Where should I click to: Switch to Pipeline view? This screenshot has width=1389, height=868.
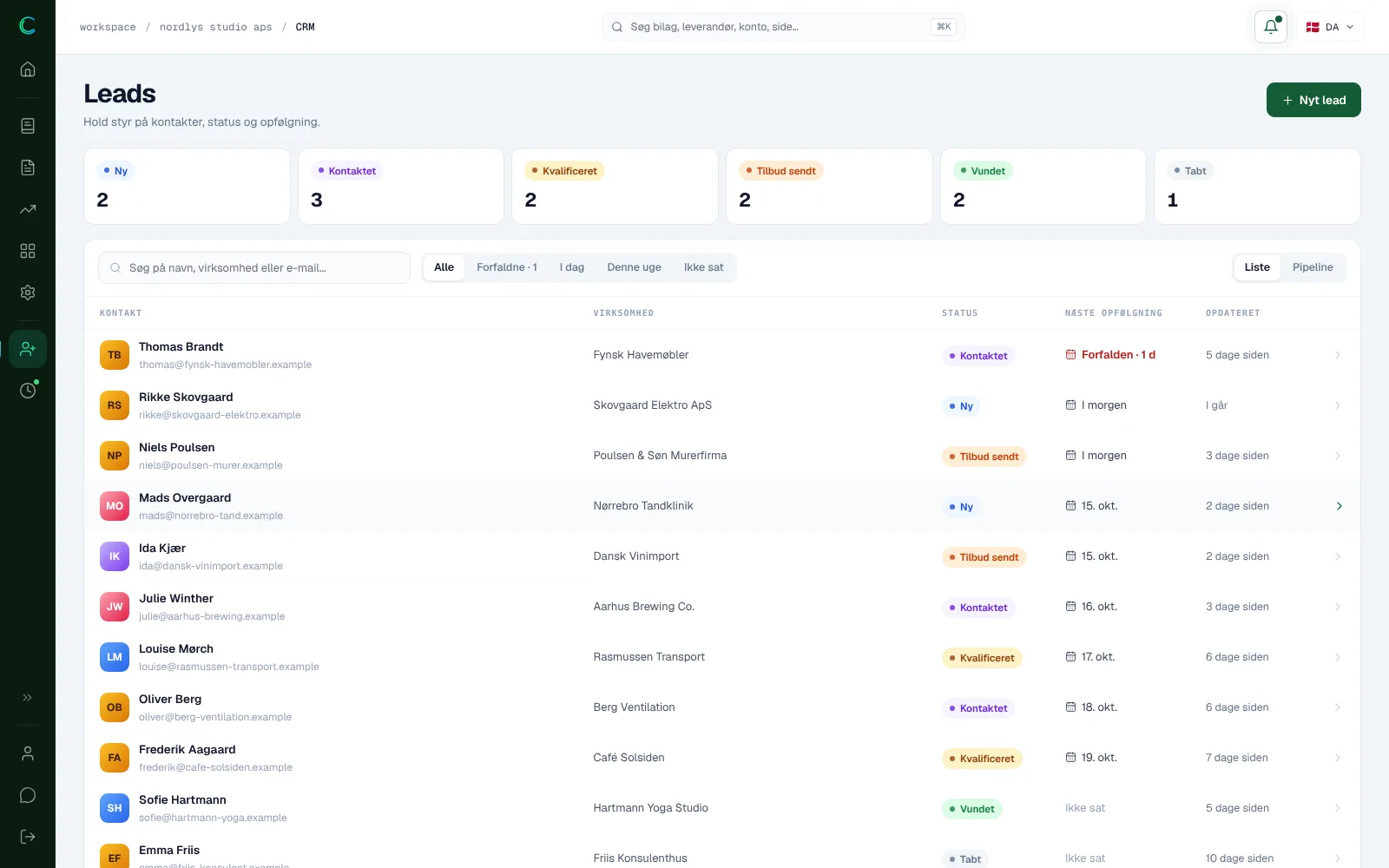[1313, 267]
